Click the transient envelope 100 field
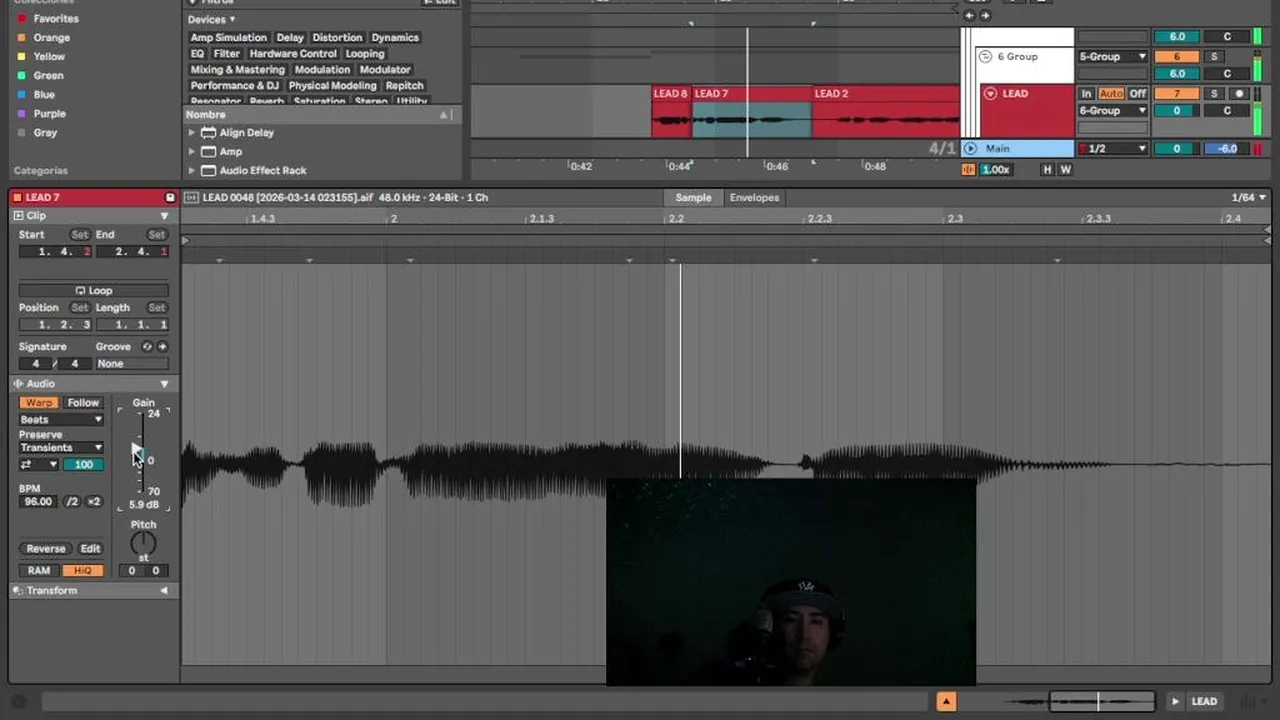Image resolution: width=1280 pixels, height=720 pixels. click(83, 464)
